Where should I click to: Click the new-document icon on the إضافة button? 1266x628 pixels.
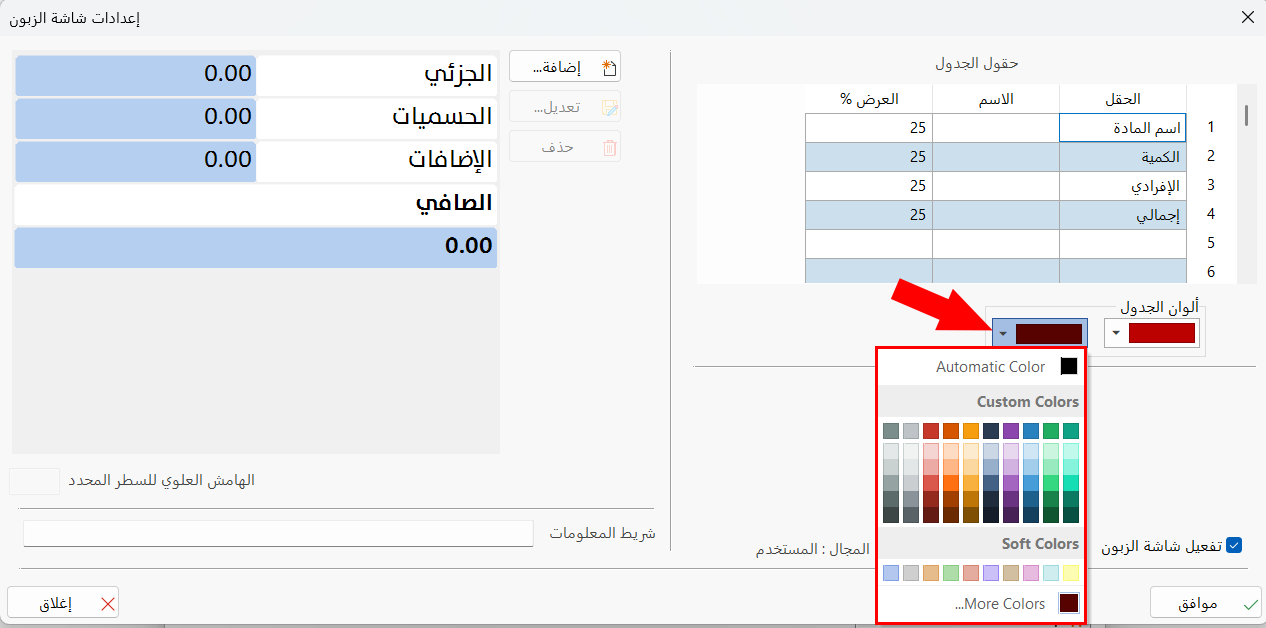(609, 67)
